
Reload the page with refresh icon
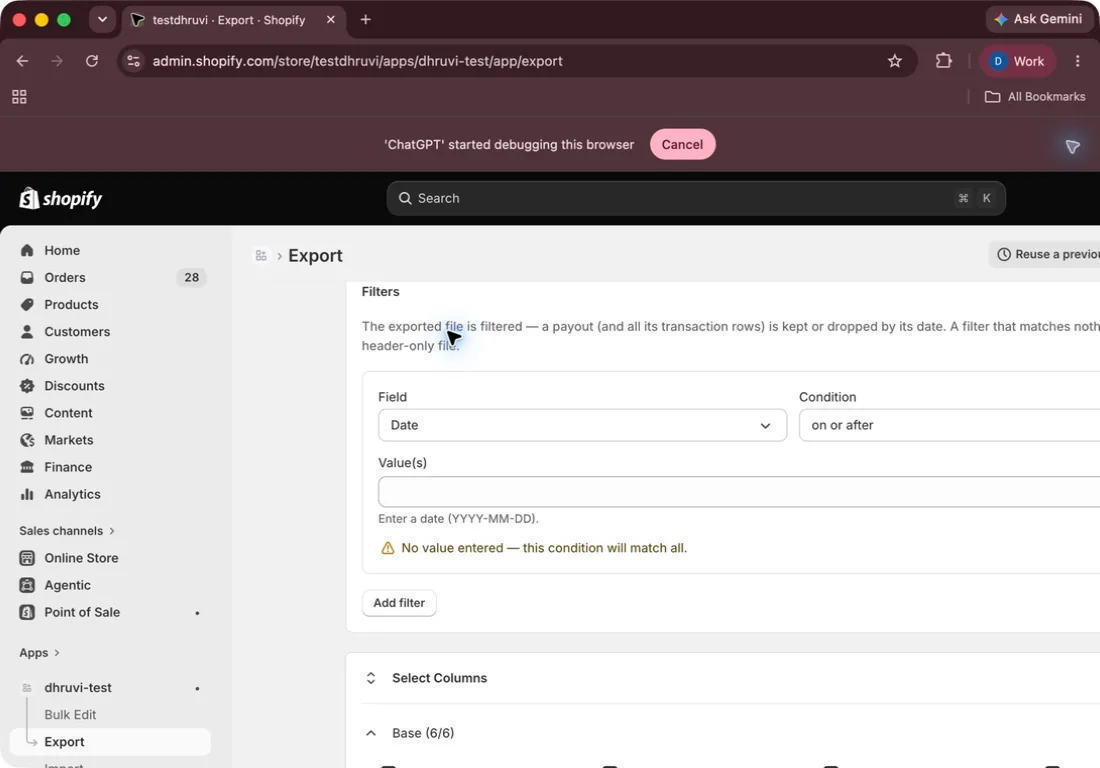[92, 61]
